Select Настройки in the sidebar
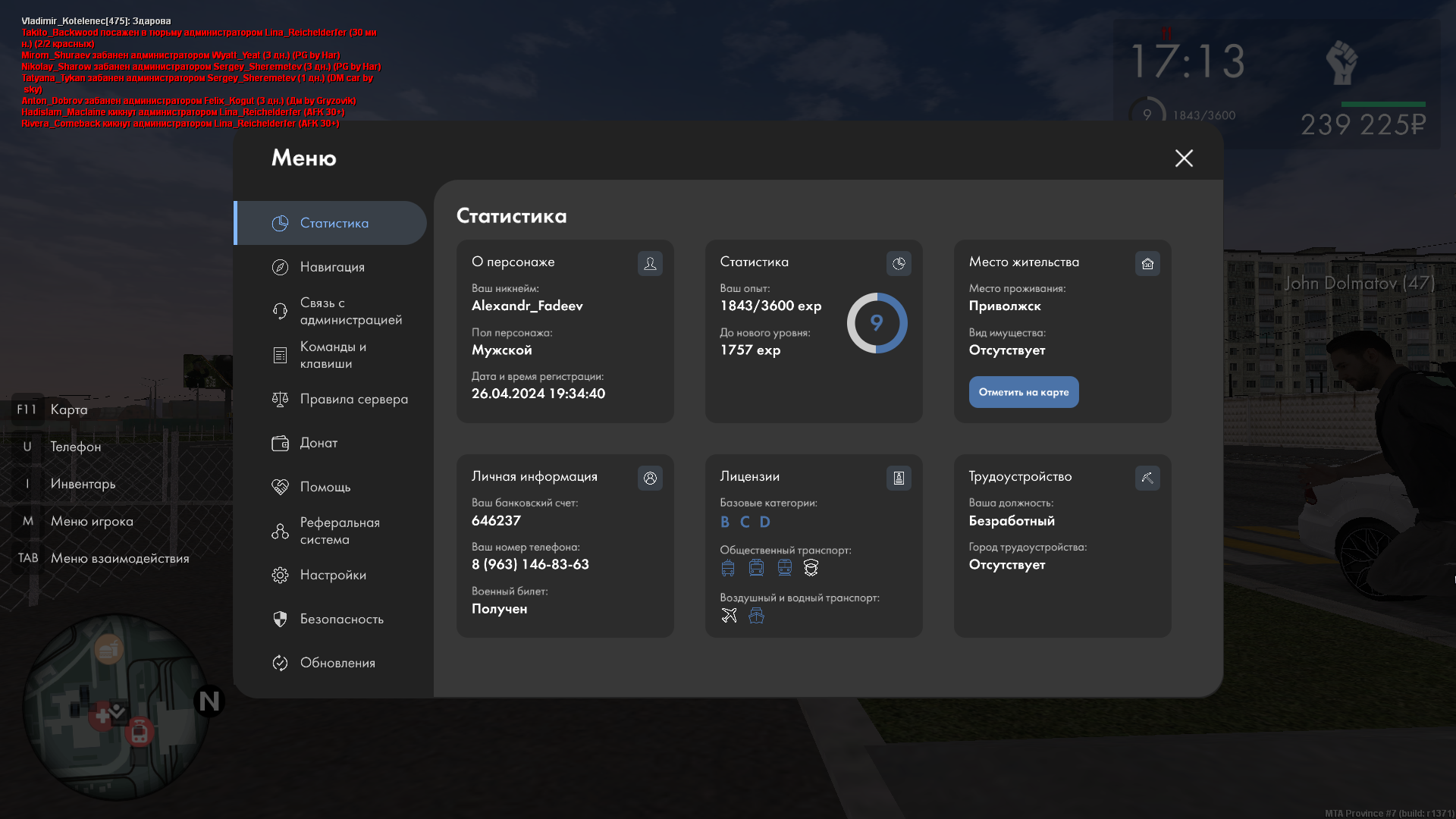 [333, 575]
